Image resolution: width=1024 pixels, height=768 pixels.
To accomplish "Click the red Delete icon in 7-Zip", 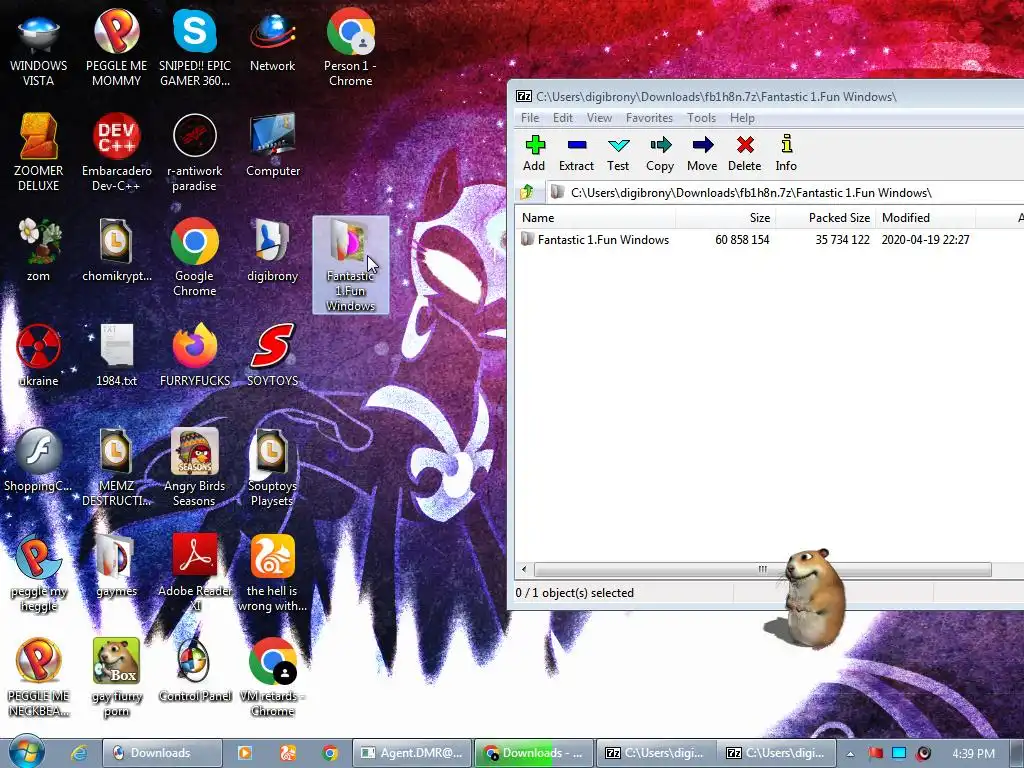I will [x=744, y=153].
